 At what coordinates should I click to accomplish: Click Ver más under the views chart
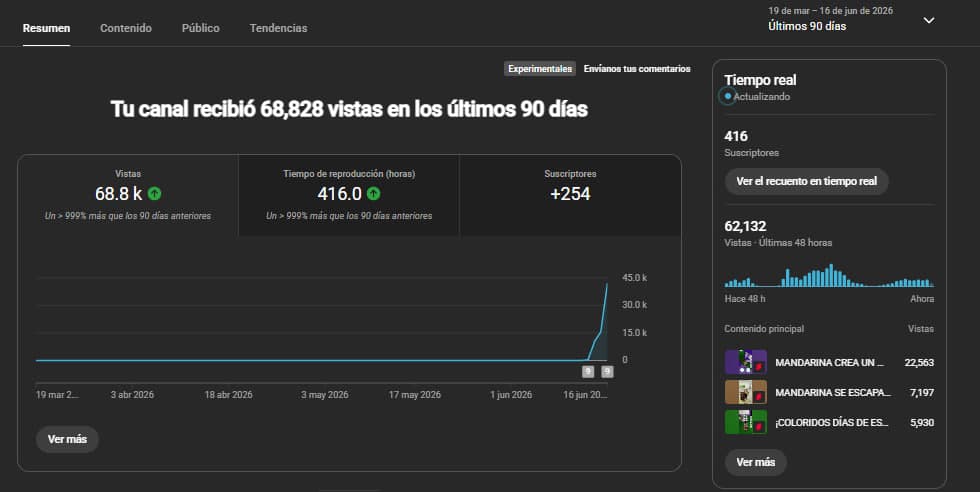(x=68, y=439)
